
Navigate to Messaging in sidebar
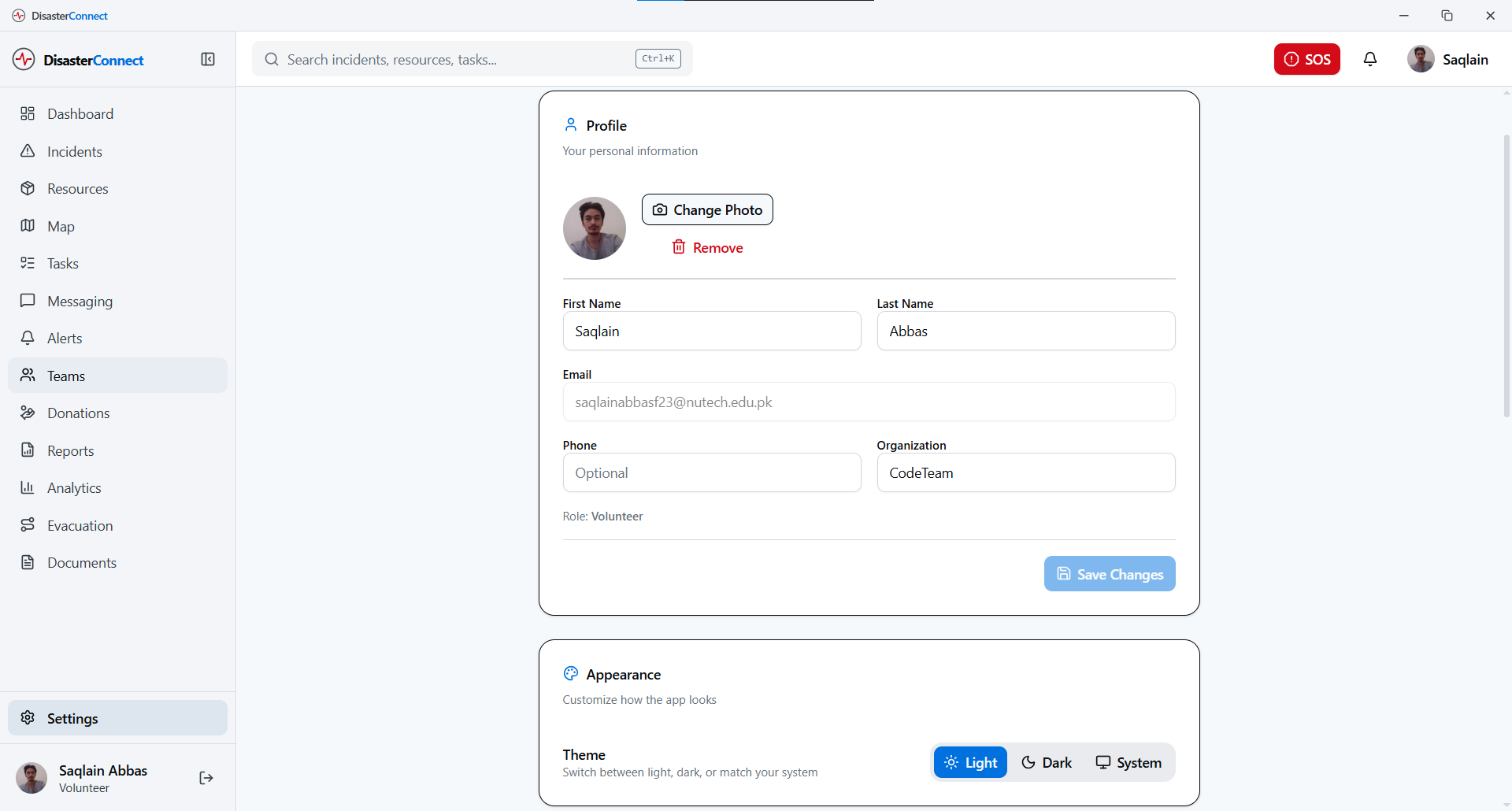80,302
